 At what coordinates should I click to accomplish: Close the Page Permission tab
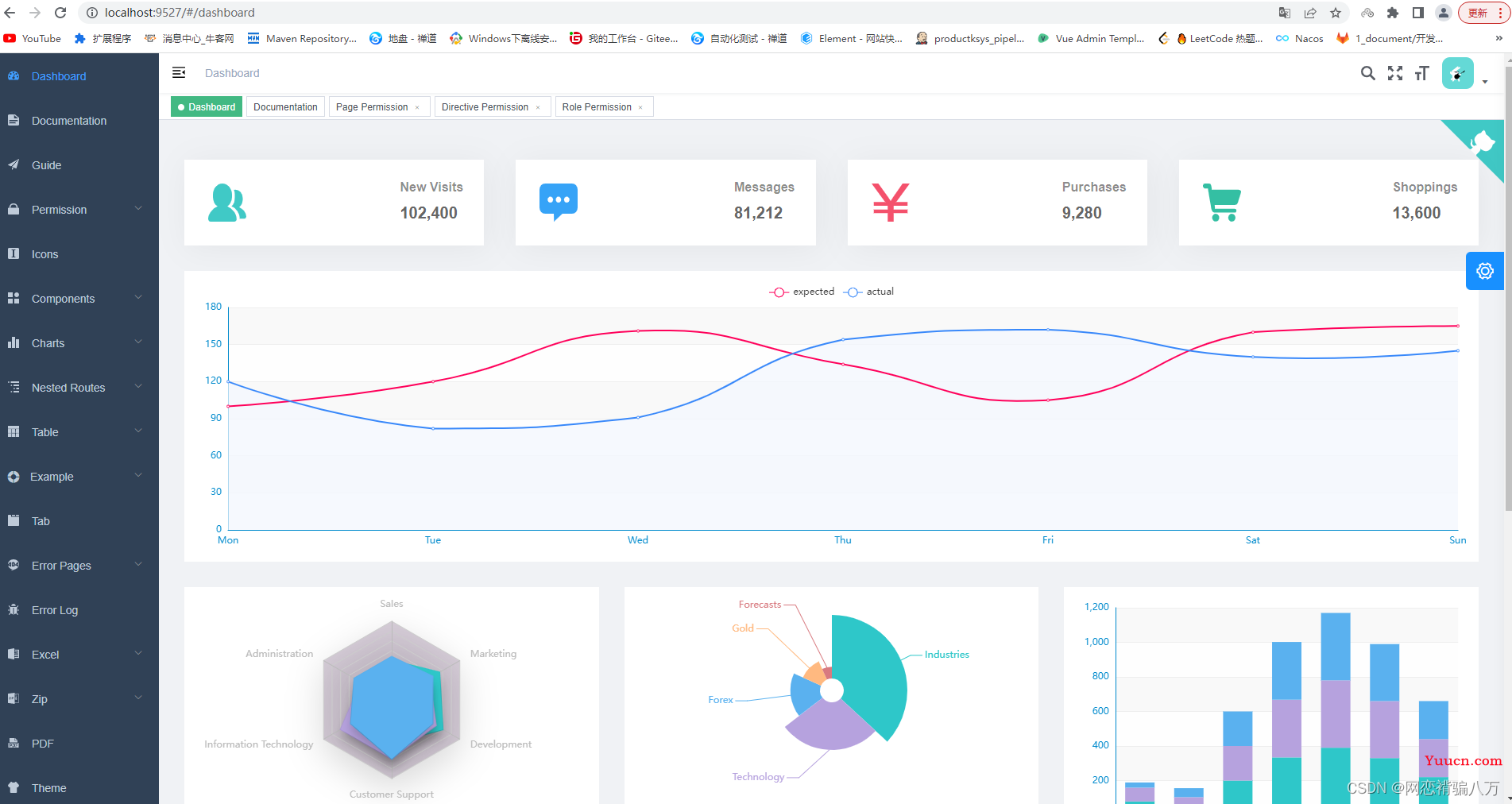pos(417,108)
